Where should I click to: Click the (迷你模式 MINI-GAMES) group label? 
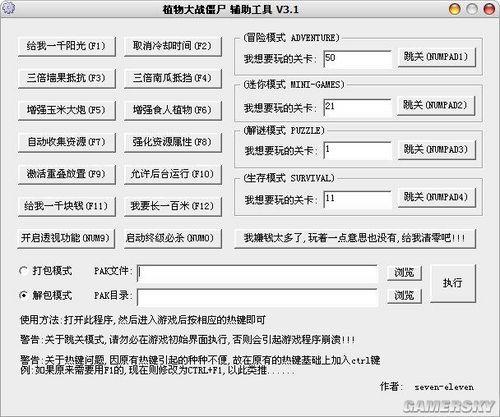294,85
